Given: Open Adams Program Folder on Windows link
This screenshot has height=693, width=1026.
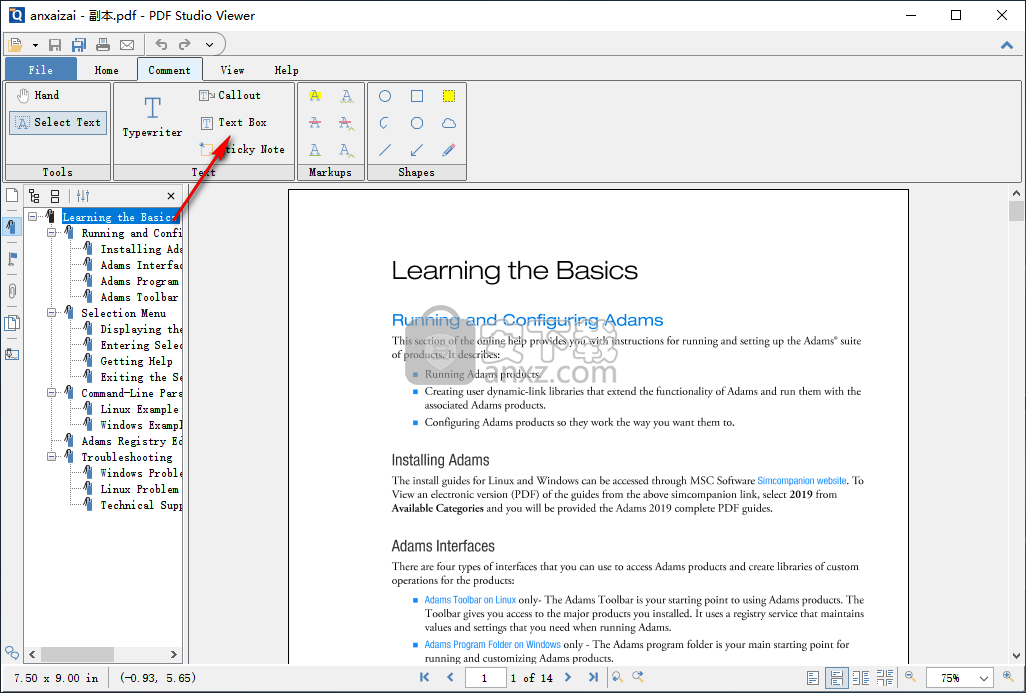Looking at the screenshot, I should (492, 645).
